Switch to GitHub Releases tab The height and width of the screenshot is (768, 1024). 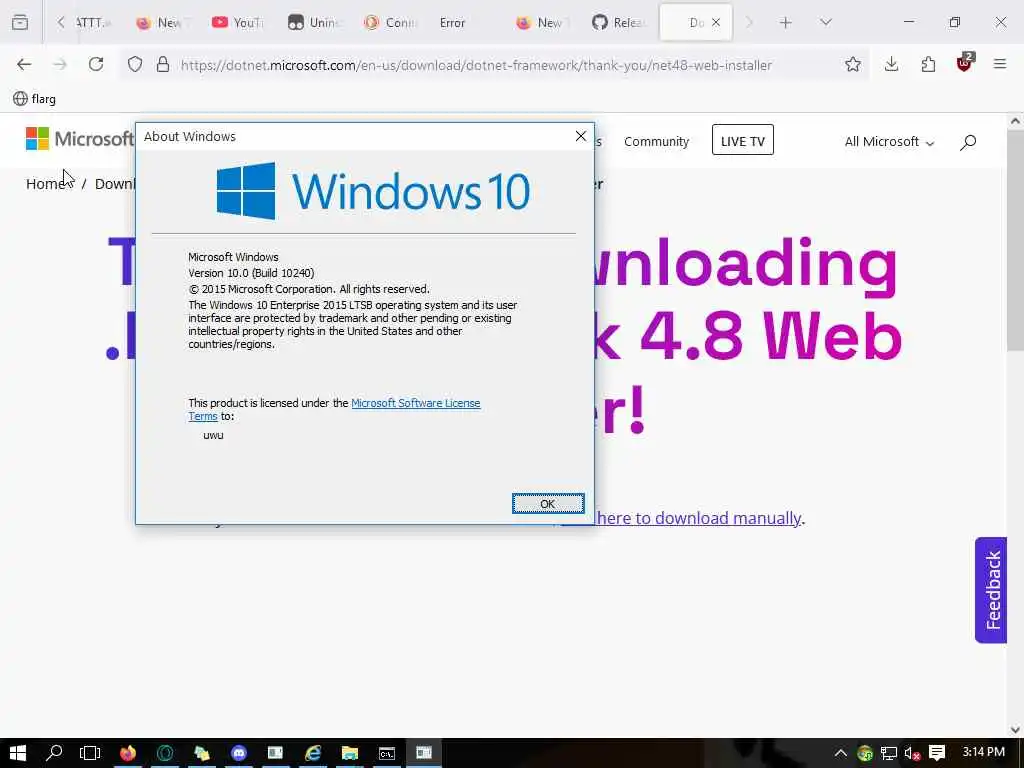click(618, 23)
